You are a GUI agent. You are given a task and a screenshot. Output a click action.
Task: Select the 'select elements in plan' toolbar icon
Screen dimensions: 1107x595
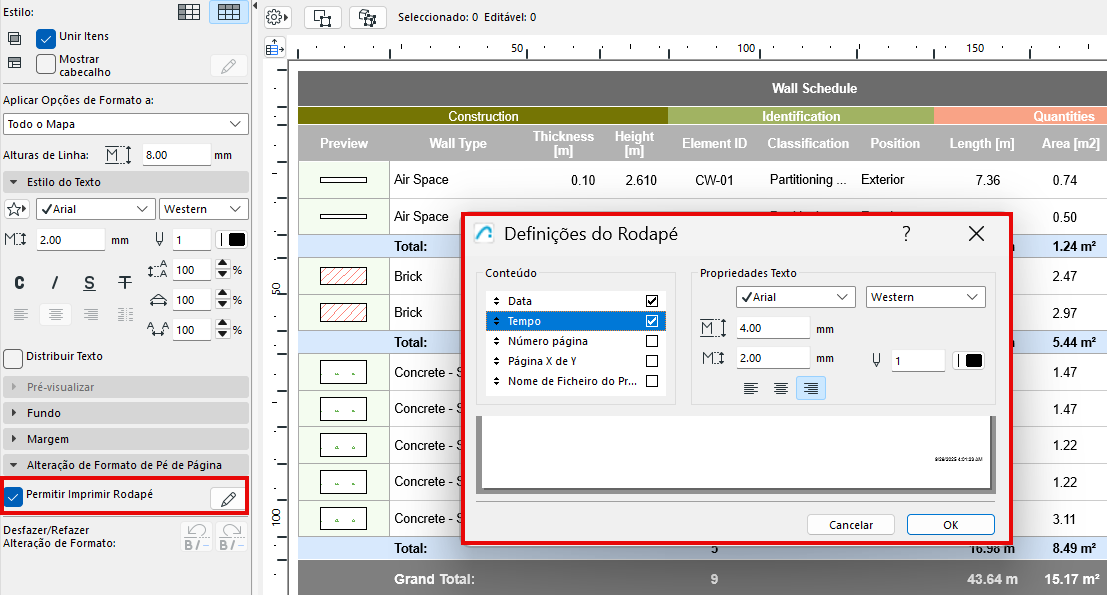(x=322, y=16)
